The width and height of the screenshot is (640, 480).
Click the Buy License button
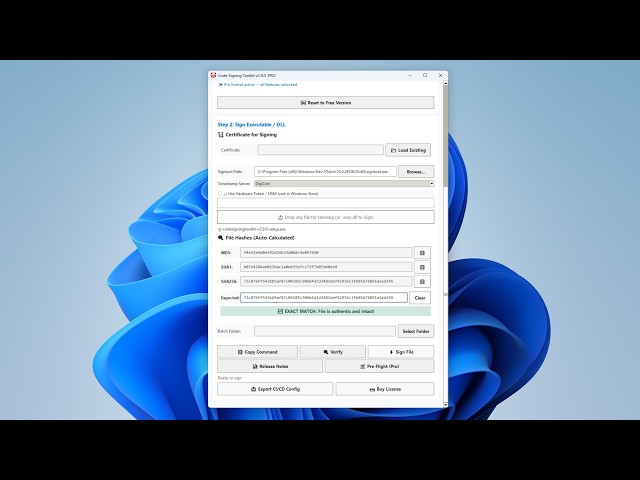tap(385, 389)
